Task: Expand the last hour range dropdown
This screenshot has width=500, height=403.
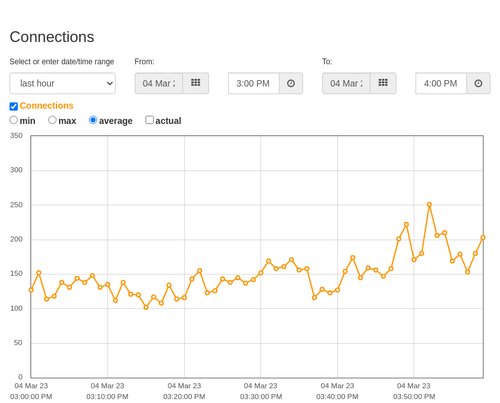Action: click(63, 83)
